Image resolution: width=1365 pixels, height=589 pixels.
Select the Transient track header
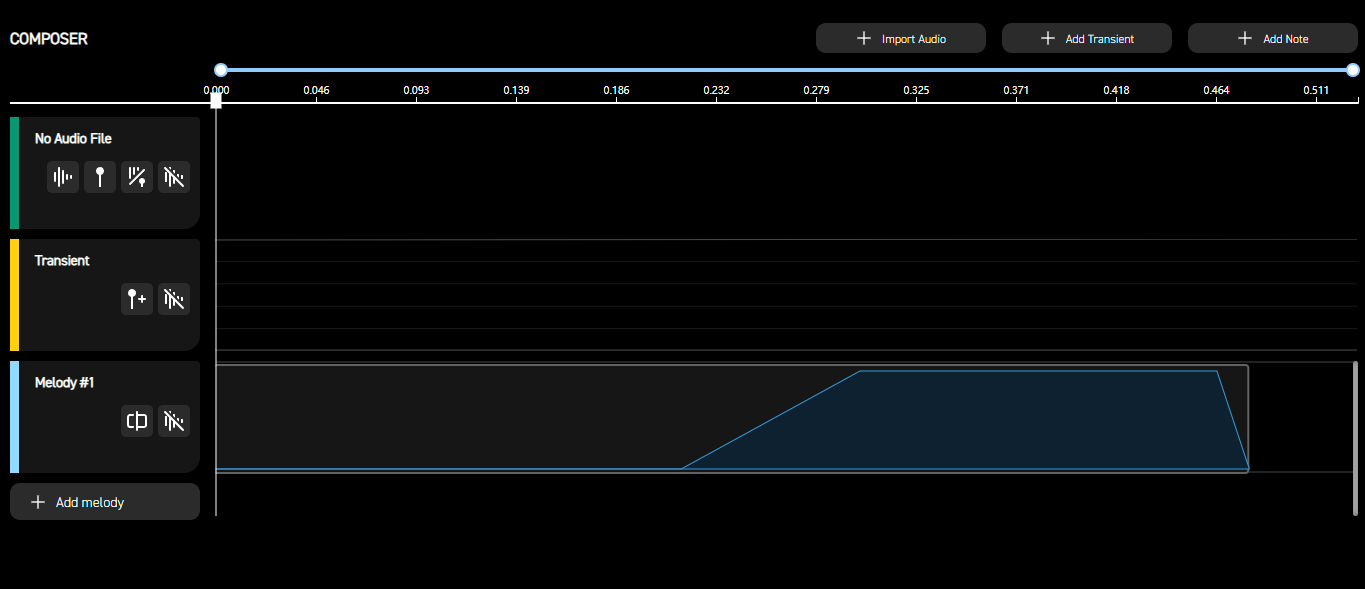click(105, 295)
